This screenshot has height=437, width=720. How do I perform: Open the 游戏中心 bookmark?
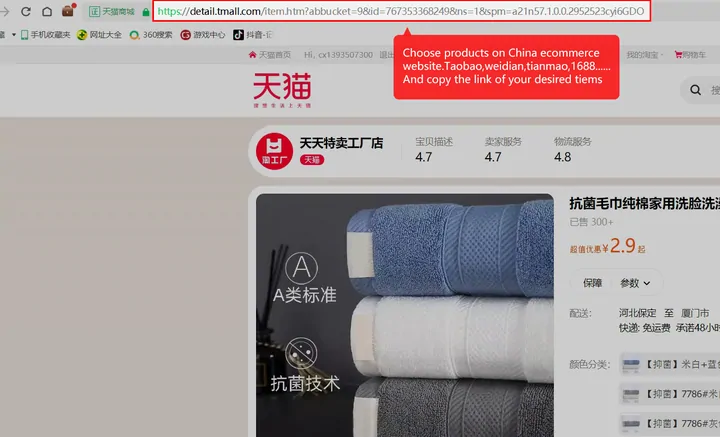pyautogui.click(x=202, y=35)
